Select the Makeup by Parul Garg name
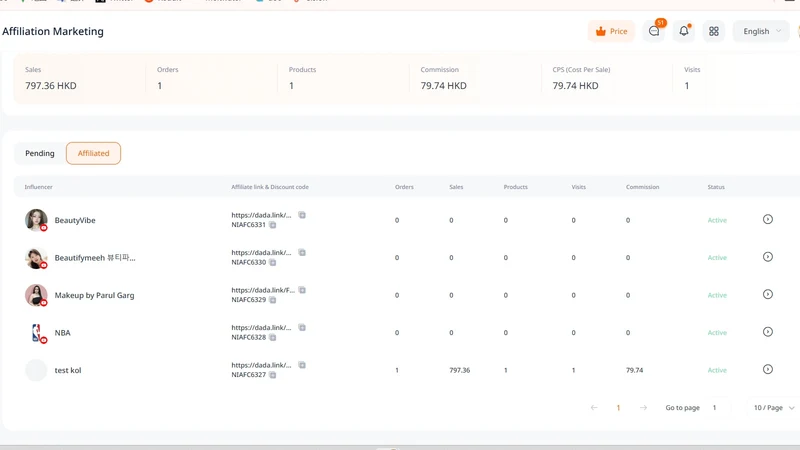800x450 pixels. (94, 295)
